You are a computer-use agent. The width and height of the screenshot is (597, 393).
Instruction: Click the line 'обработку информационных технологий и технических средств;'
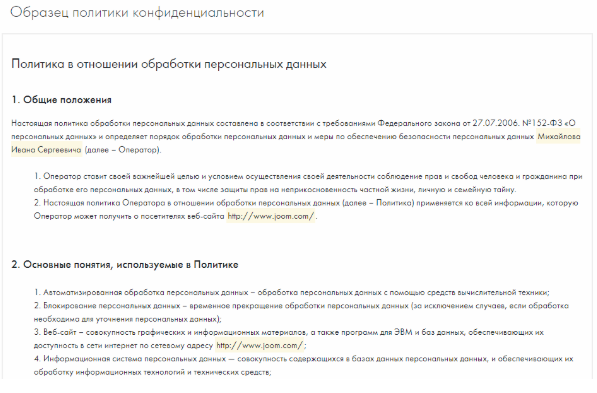tap(152, 372)
